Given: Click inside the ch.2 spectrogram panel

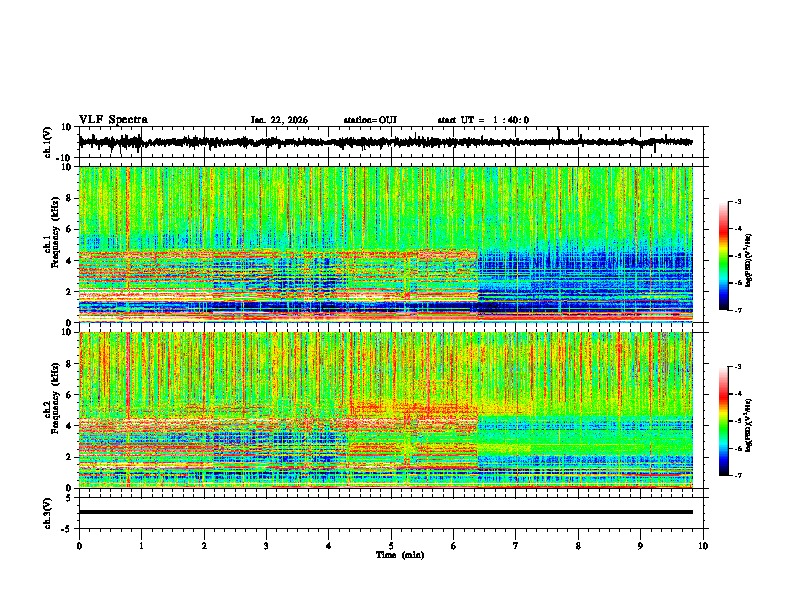Looking at the screenshot, I should [x=385, y=410].
